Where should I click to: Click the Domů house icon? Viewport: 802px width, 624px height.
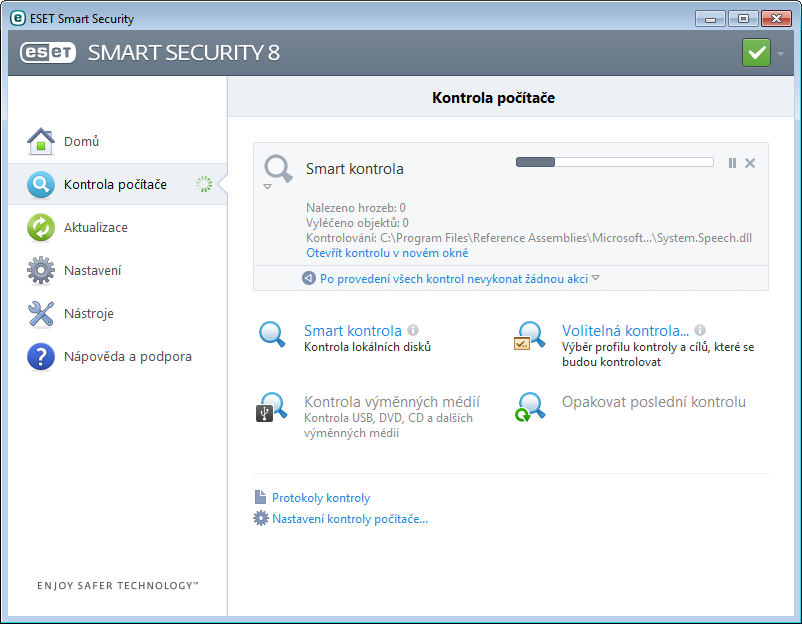41,141
